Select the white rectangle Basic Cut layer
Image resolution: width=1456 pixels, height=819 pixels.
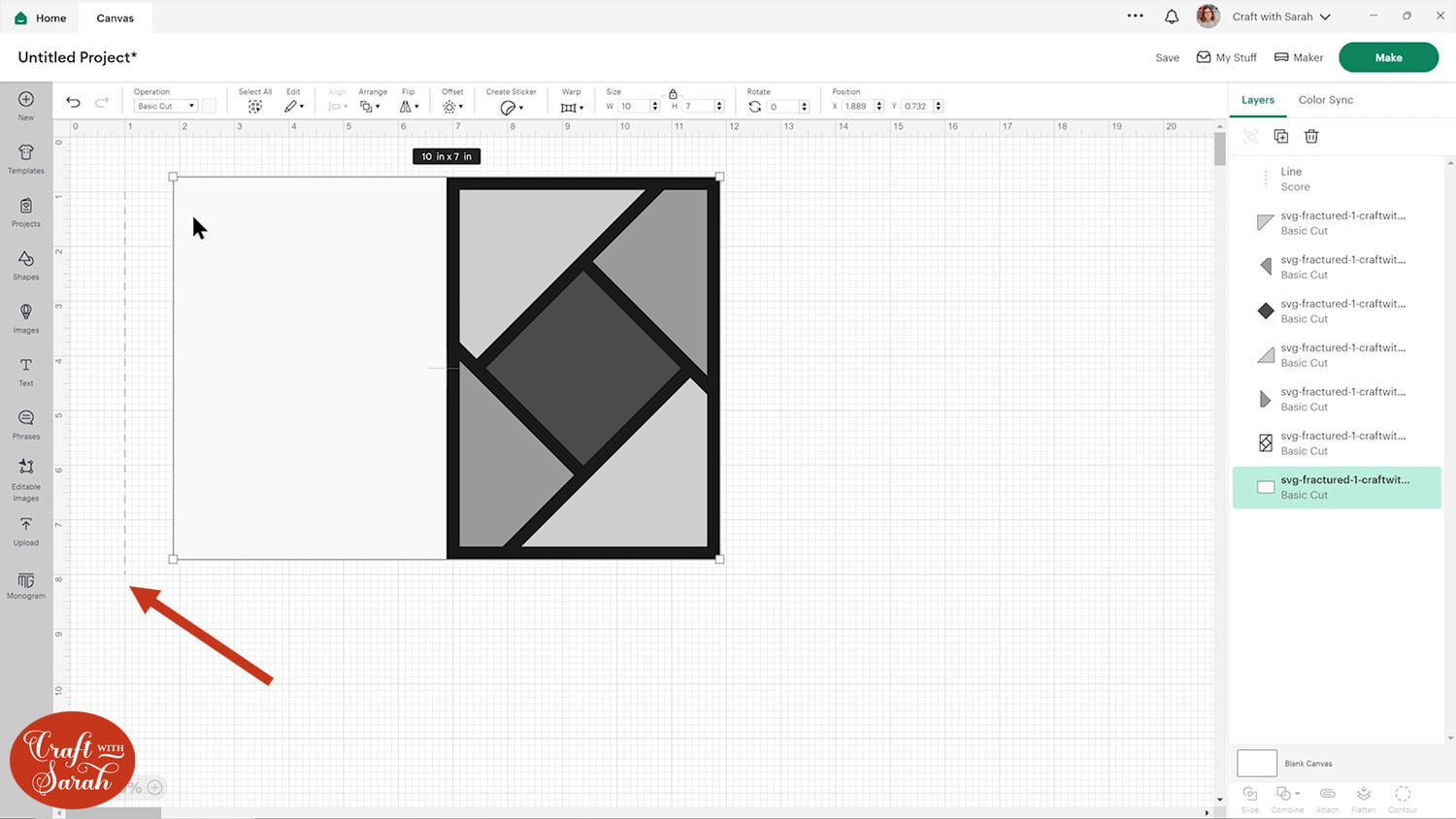[x=1337, y=487]
